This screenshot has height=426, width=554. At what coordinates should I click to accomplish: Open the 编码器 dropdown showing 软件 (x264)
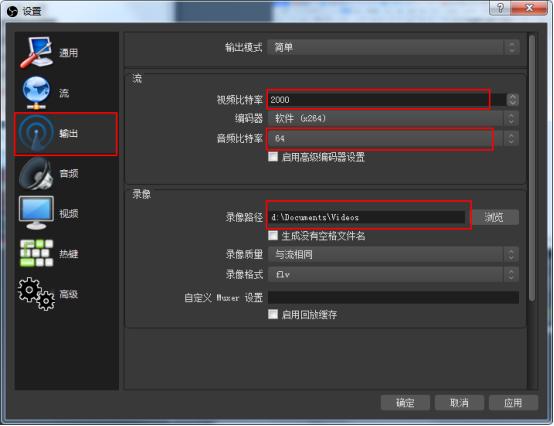pos(393,119)
